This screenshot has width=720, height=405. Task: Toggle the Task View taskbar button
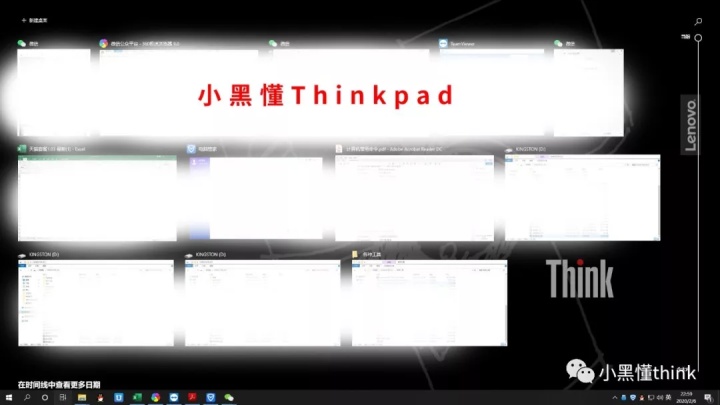click(x=63, y=398)
